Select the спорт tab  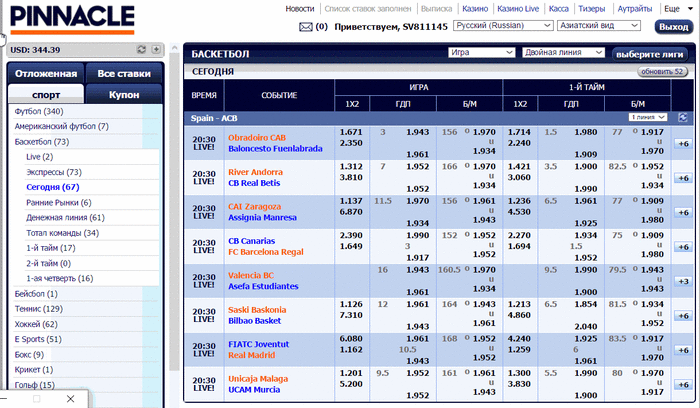[46, 95]
